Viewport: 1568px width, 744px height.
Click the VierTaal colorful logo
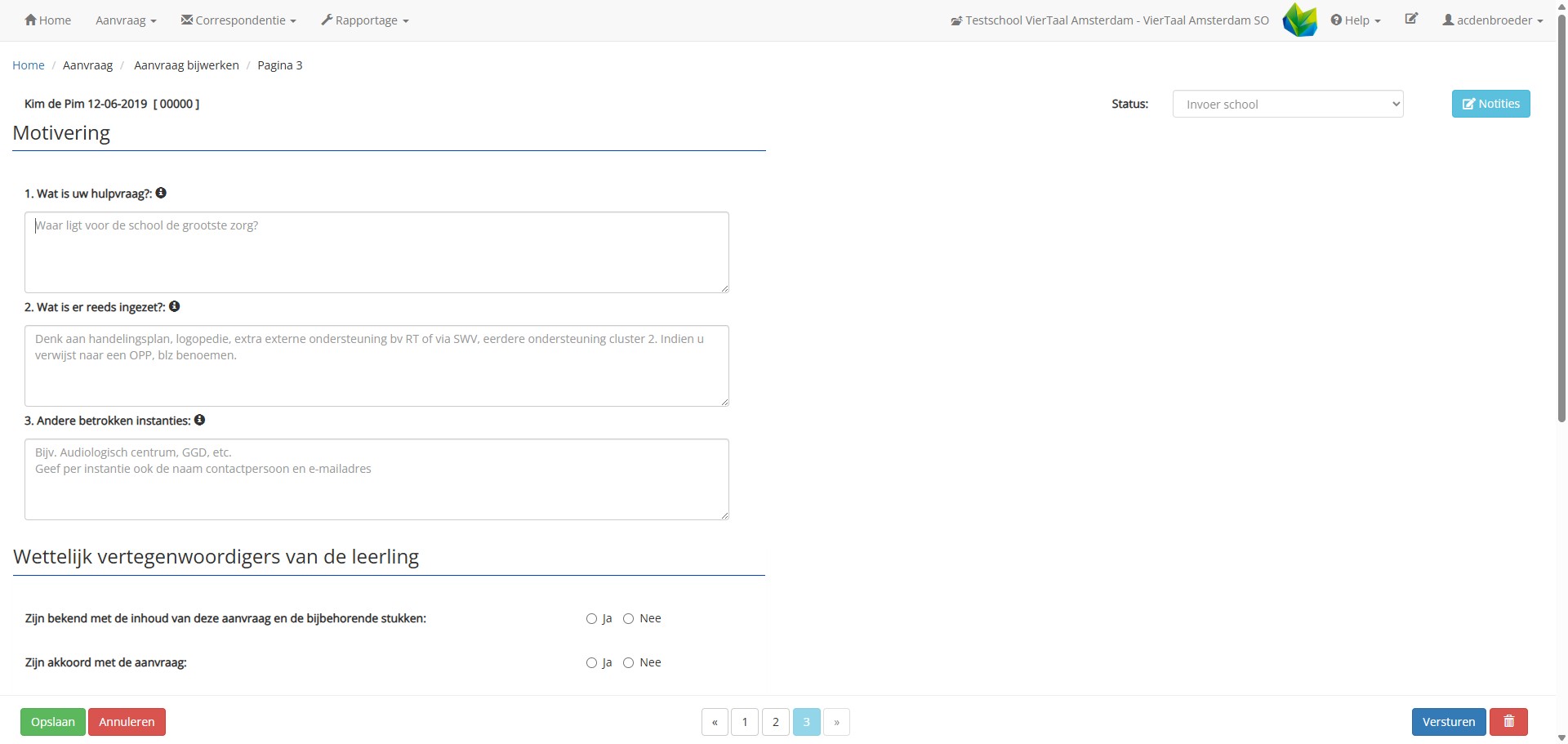[x=1300, y=20]
